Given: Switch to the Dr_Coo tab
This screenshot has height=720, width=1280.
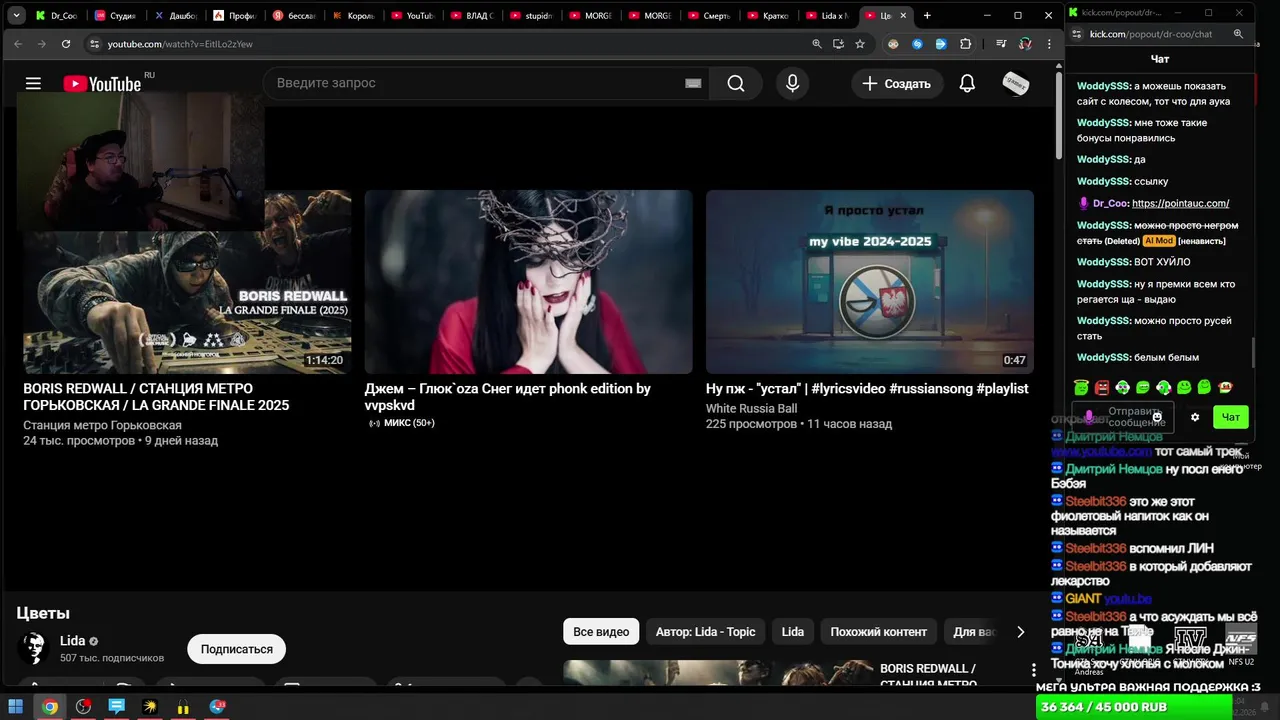Looking at the screenshot, I should coord(57,16).
